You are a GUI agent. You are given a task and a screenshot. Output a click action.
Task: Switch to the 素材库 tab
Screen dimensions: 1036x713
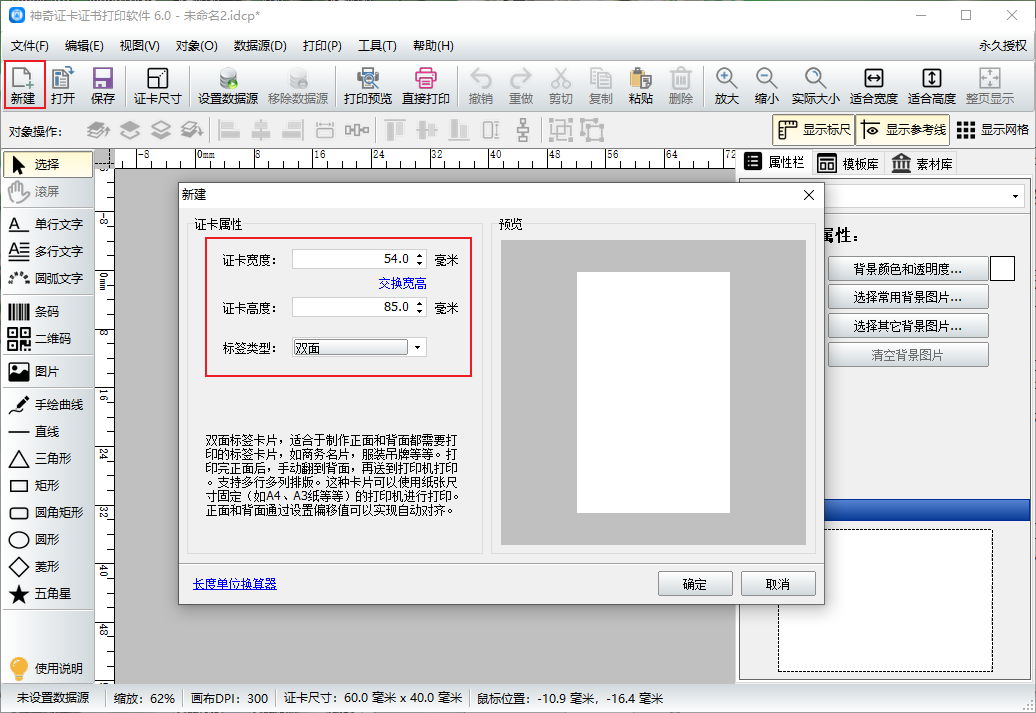[x=922, y=164]
